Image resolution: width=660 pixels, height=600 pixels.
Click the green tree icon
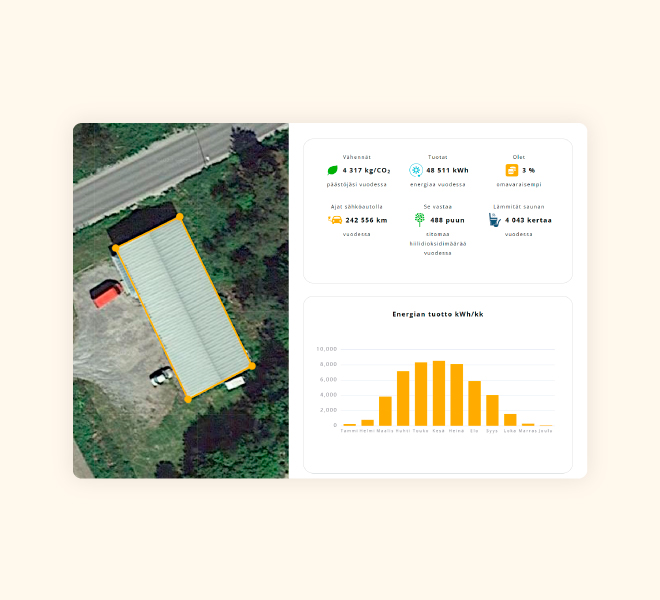coord(420,220)
